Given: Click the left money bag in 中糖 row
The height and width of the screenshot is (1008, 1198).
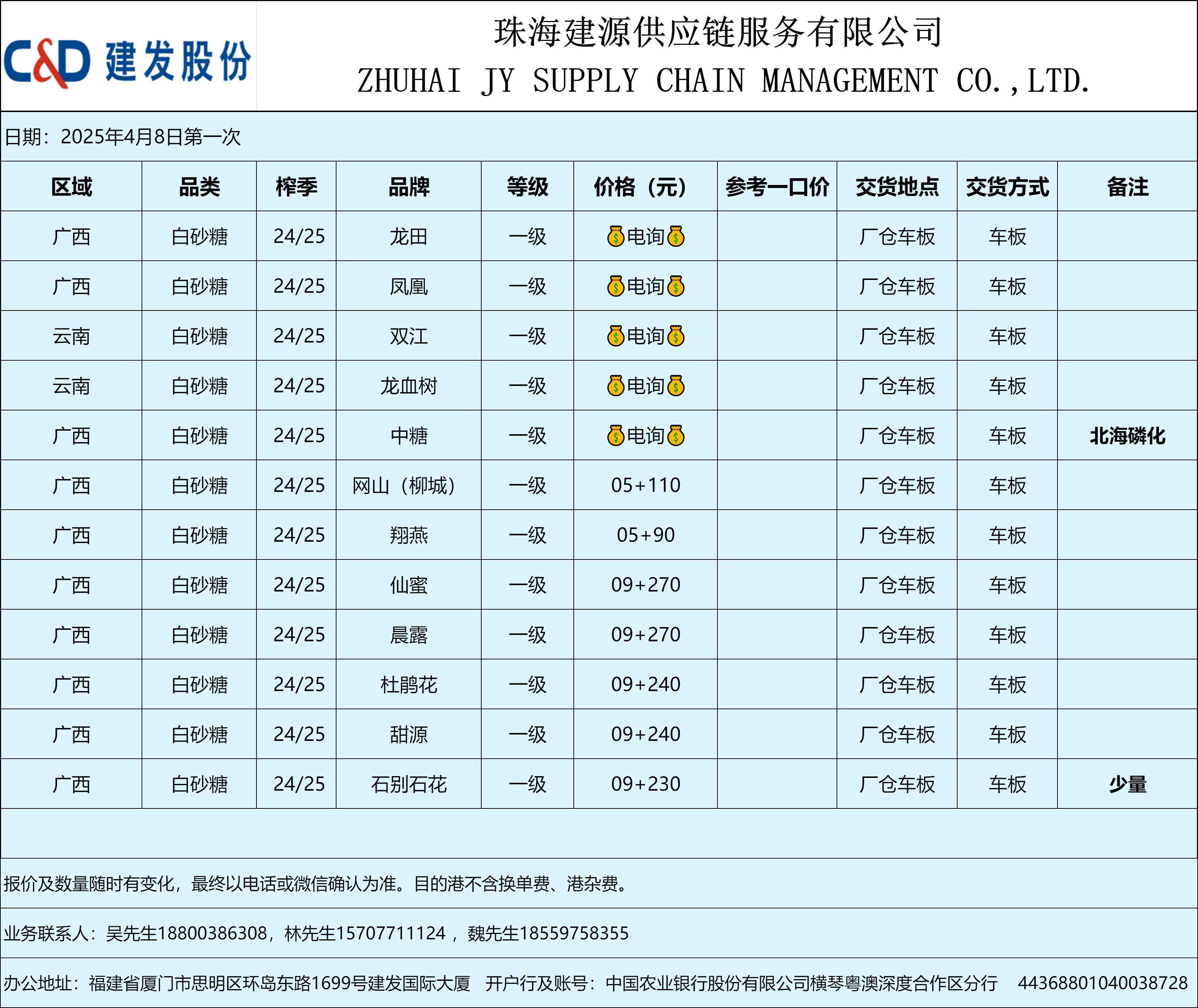Looking at the screenshot, I should (616, 436).
